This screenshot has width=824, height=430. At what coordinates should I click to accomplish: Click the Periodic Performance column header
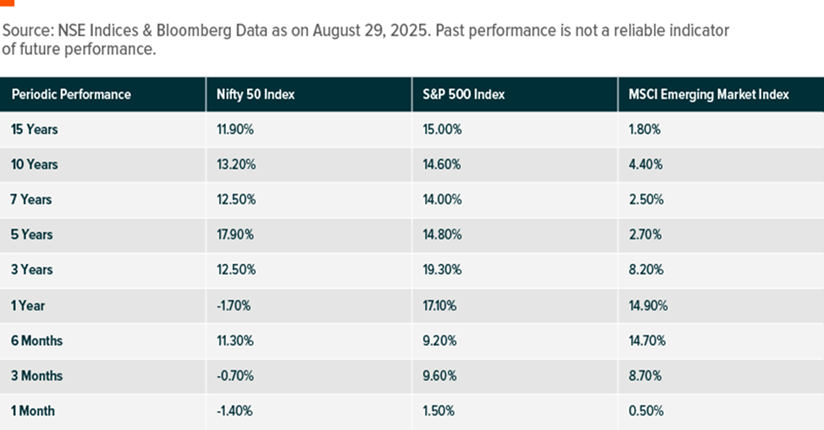tap(71, 95)
